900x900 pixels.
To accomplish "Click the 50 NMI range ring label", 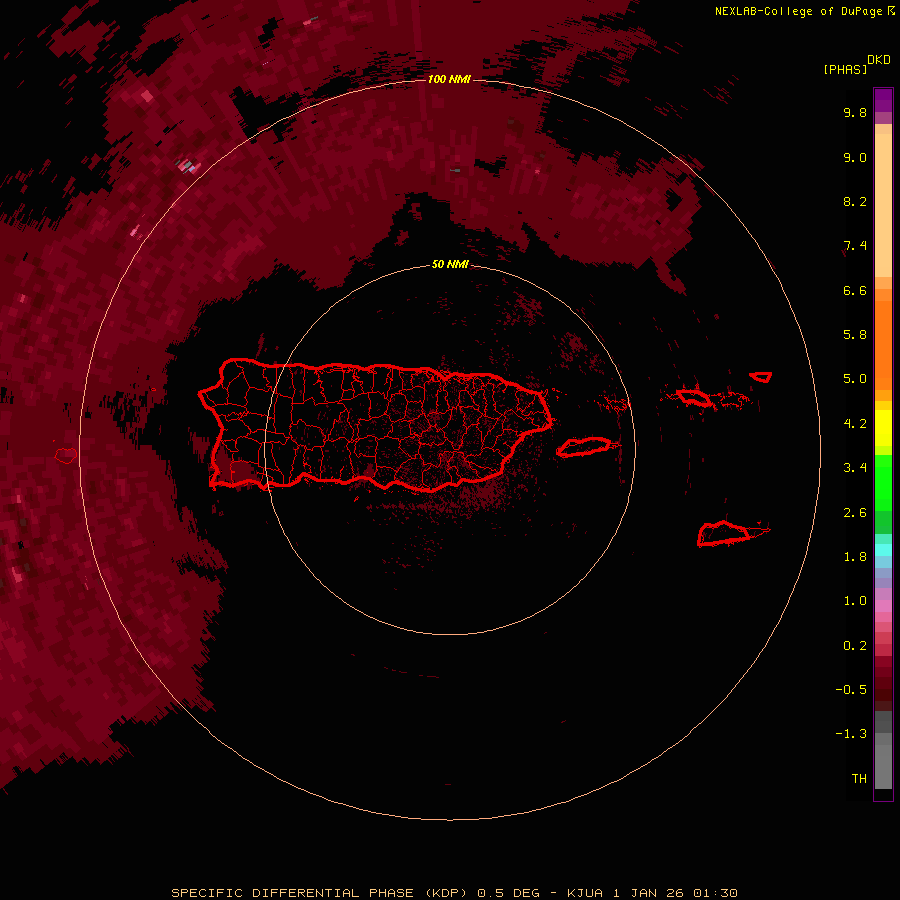I will coord(450,264).
